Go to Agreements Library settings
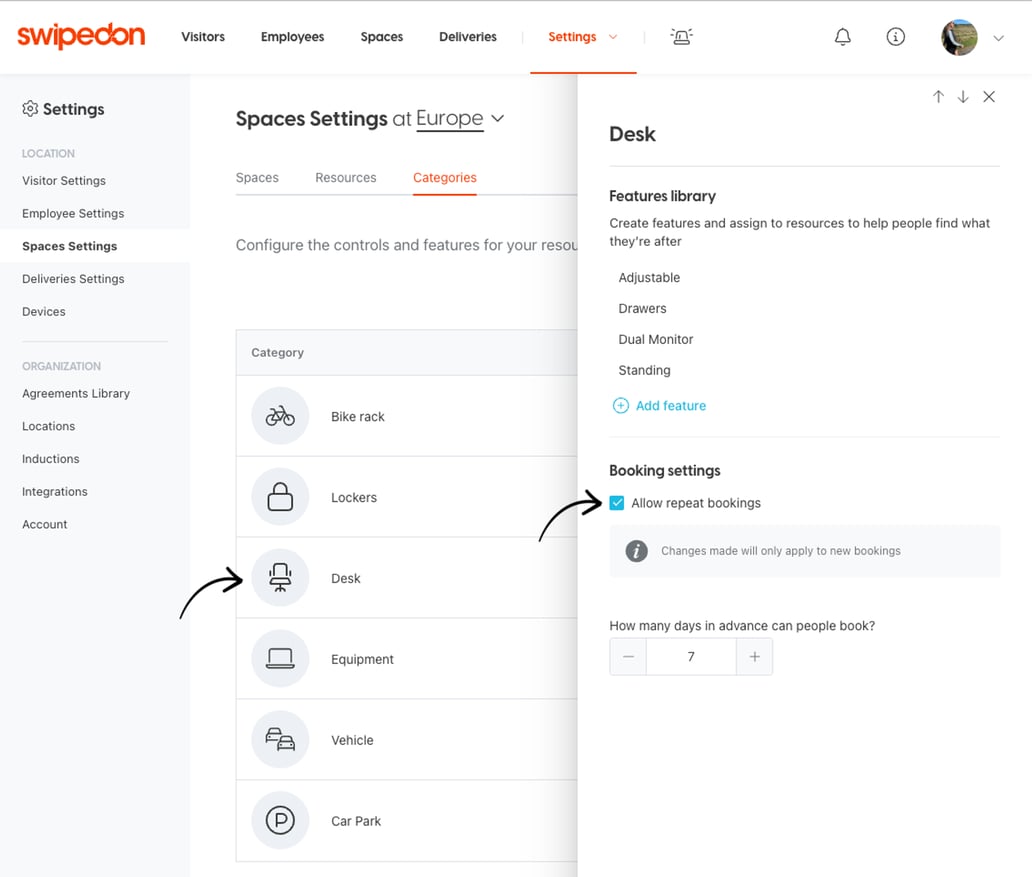The height and width of the screenshot is (877, 1032). click(x=75, y=393)
